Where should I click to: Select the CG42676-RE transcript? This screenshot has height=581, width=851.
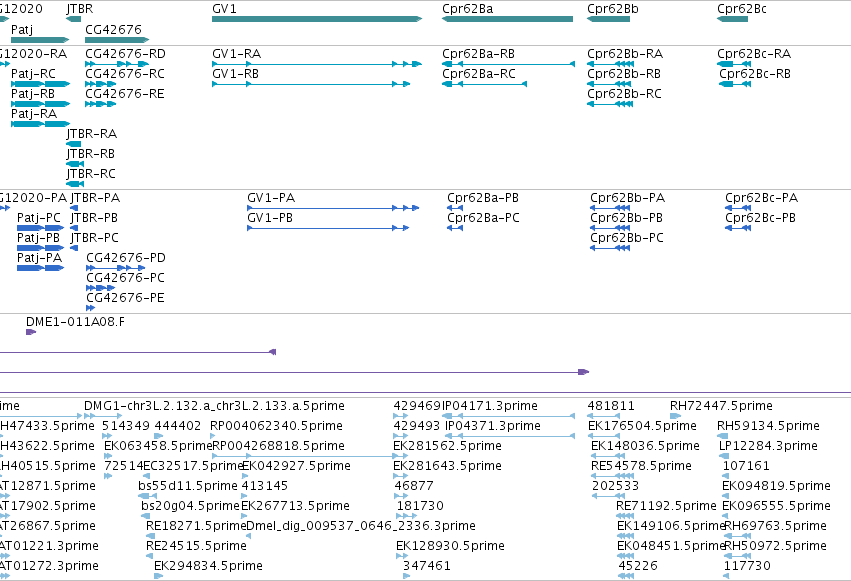pos(100,104)
